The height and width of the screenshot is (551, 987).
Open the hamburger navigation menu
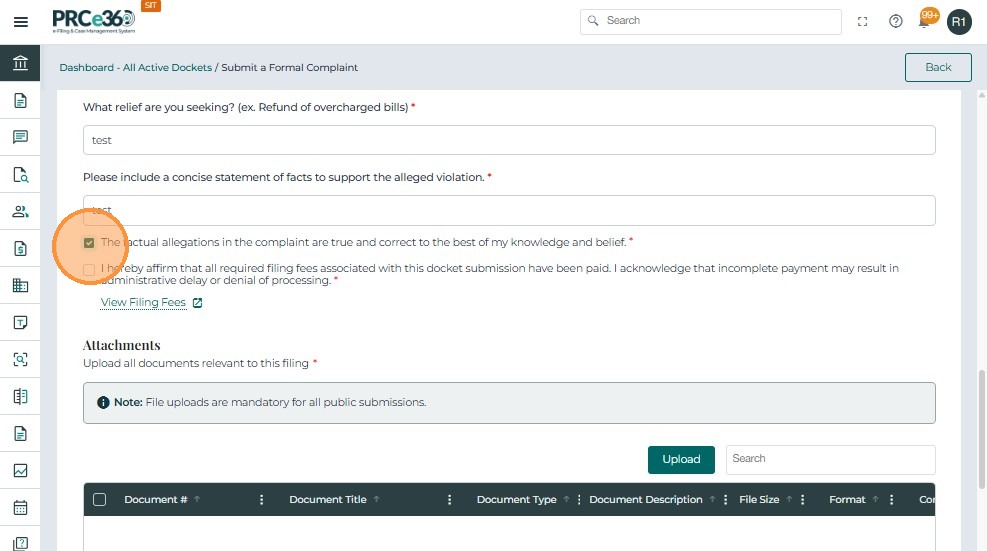tap(20, 21)
